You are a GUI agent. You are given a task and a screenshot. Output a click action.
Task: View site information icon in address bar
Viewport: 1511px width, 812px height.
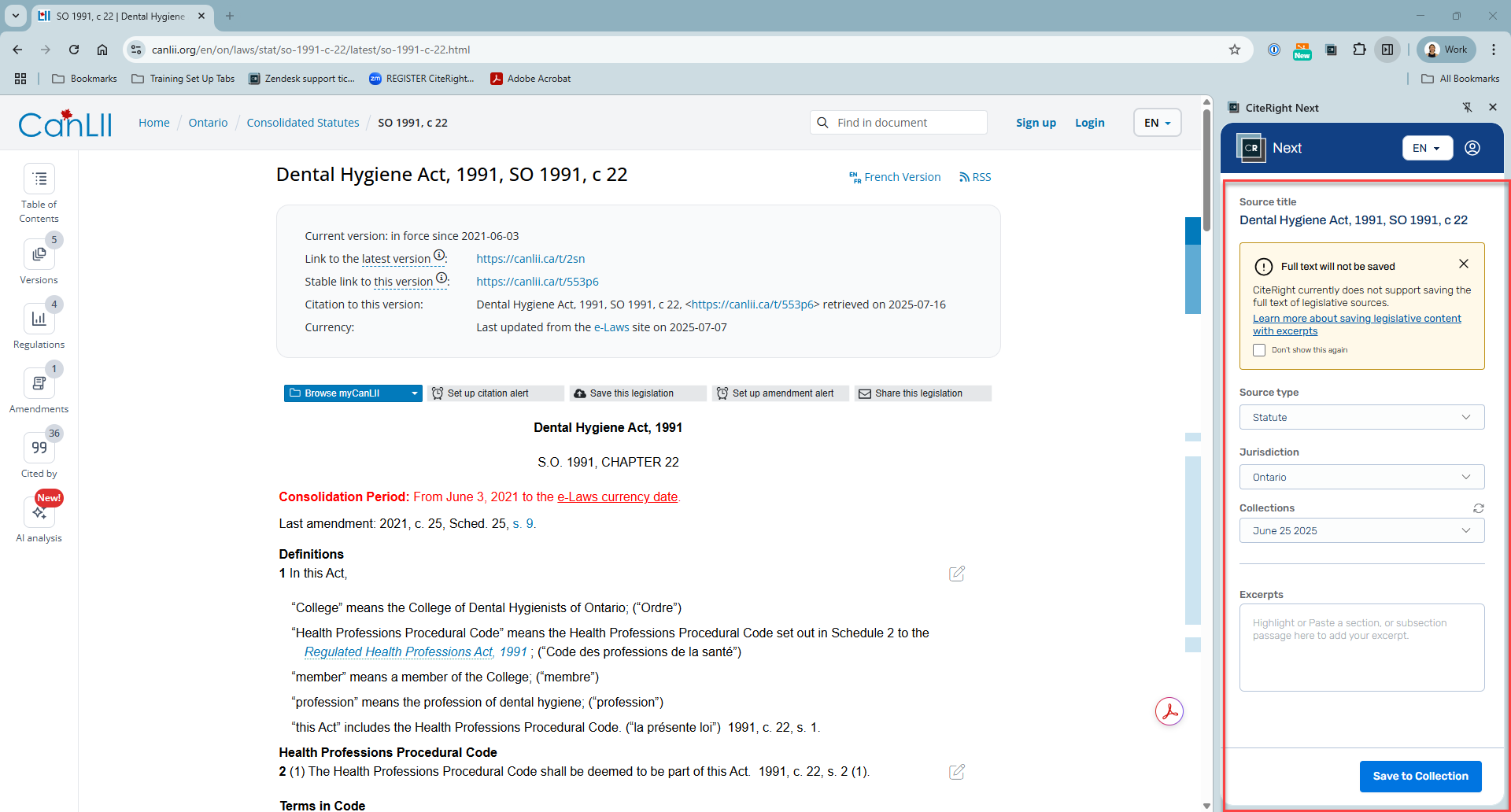click(x=136, y=50)
